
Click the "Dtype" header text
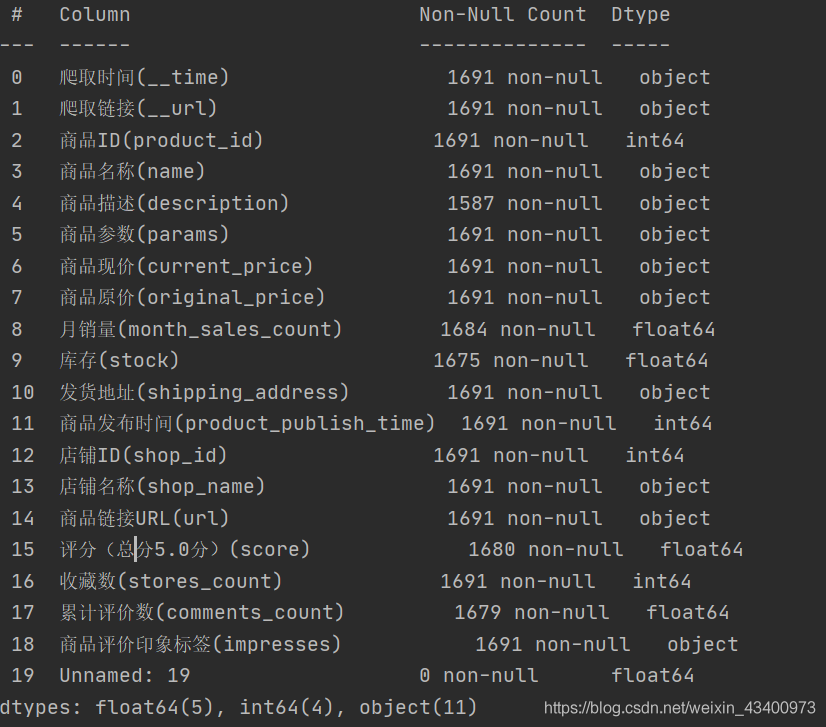click(640, 15)
